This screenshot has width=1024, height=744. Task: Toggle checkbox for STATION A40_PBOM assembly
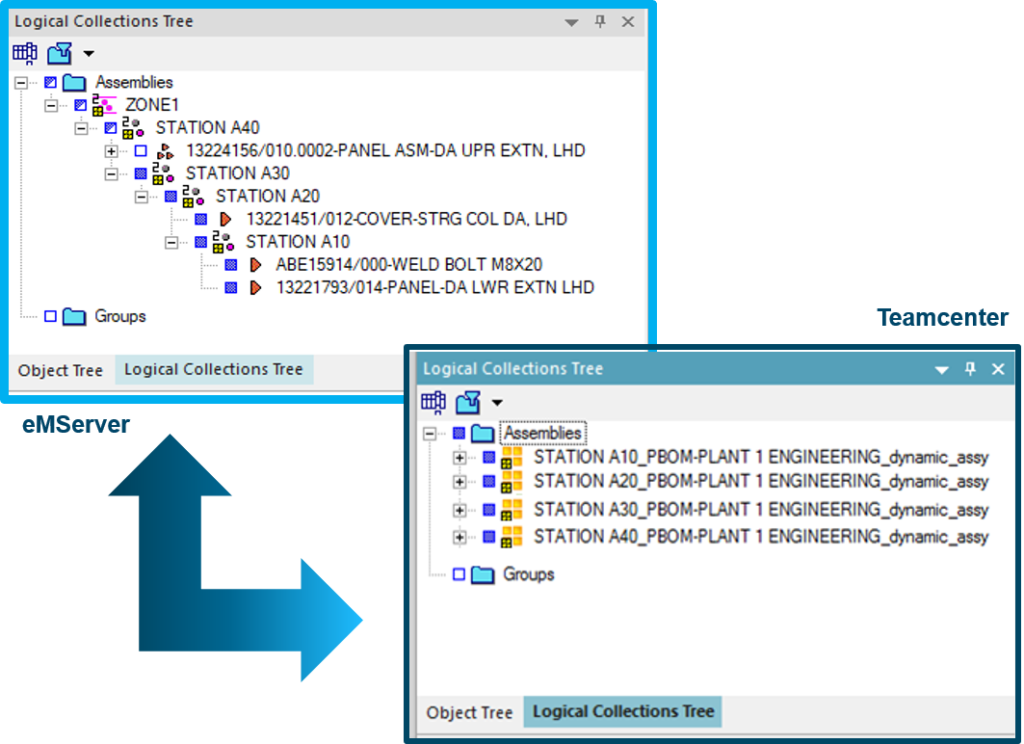pyautogui.click(x=489, y=537)
